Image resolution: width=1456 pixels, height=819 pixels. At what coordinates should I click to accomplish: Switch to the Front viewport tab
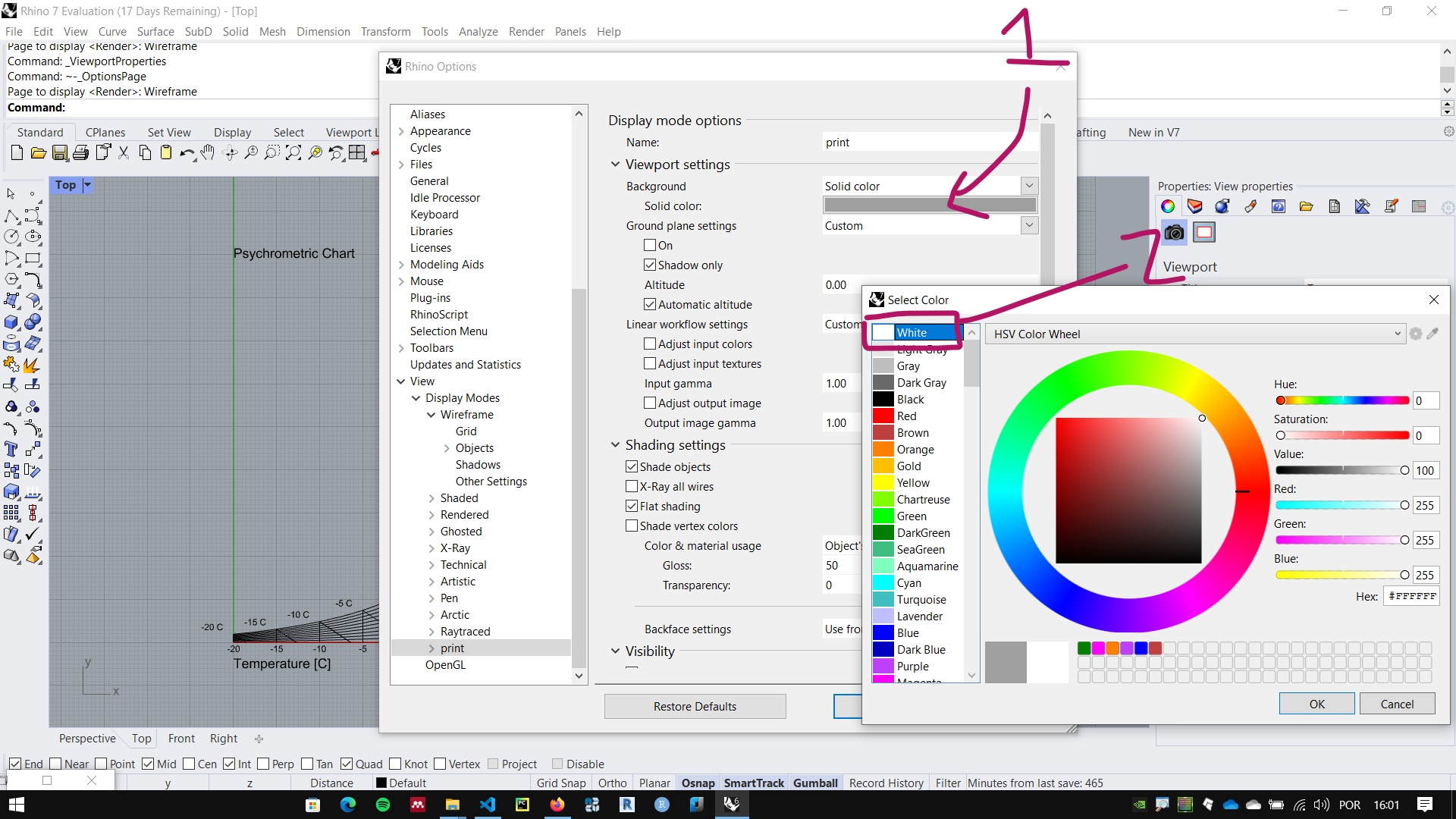[181, 739]
